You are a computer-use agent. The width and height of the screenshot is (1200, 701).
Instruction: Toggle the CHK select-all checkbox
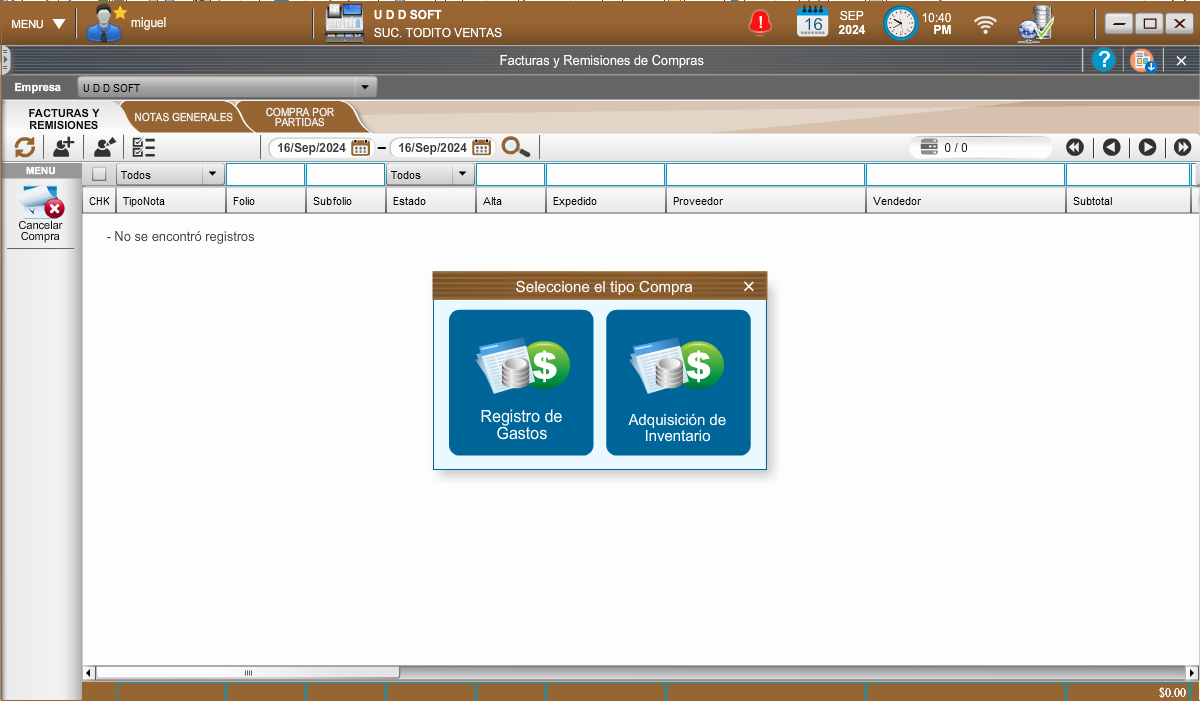click(99, 175)
